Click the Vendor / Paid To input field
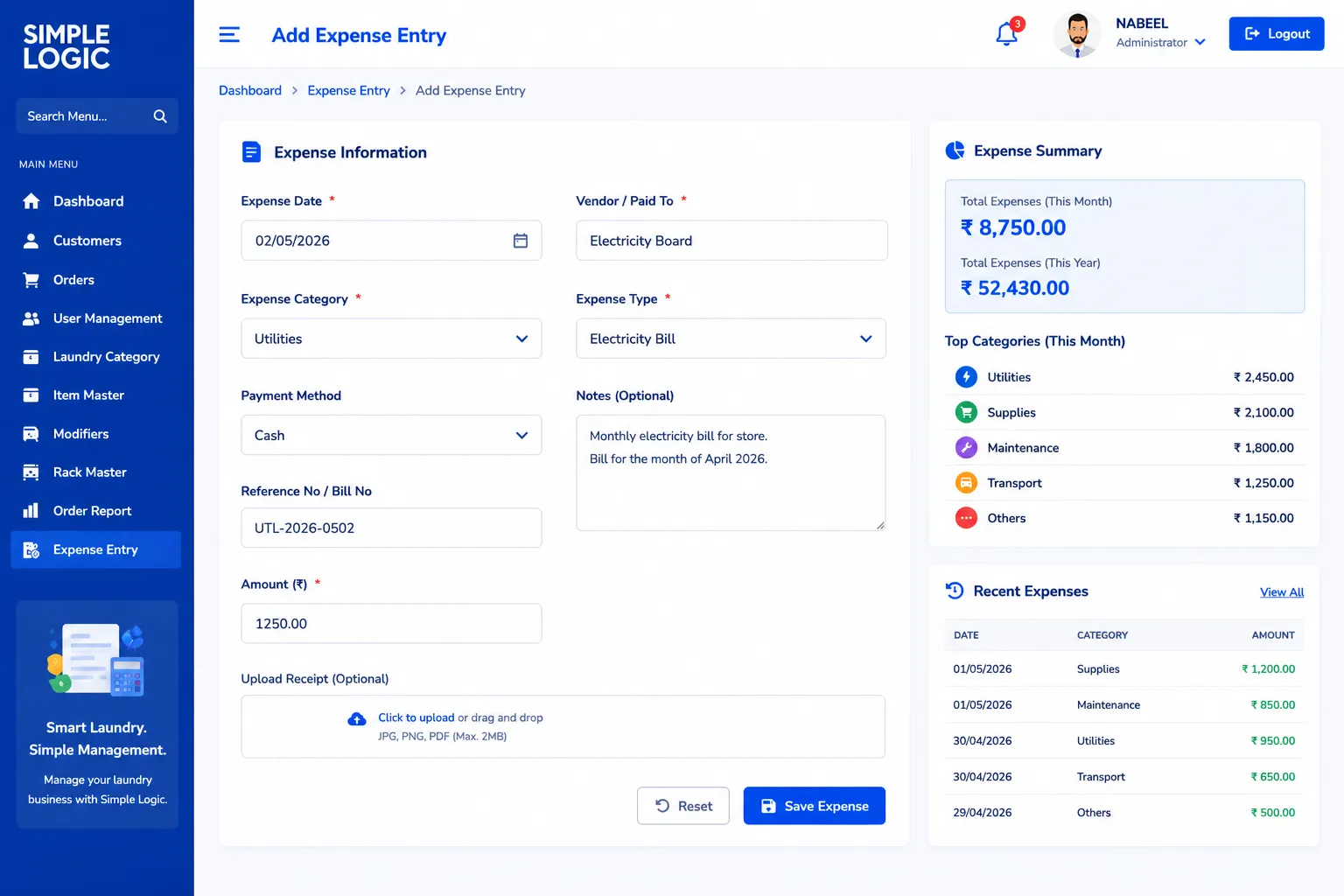Screen dimensions: 1344x896 pyautogui.click(x=731, y=241)
